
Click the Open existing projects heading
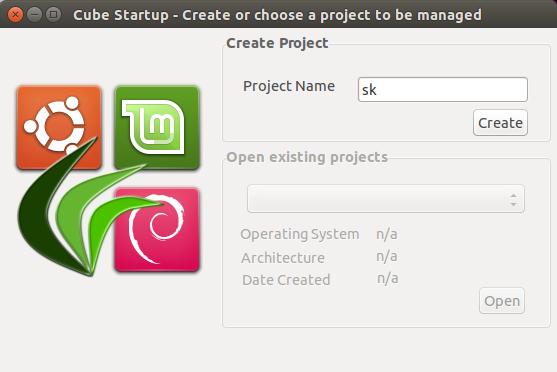(x=307, y=157)
